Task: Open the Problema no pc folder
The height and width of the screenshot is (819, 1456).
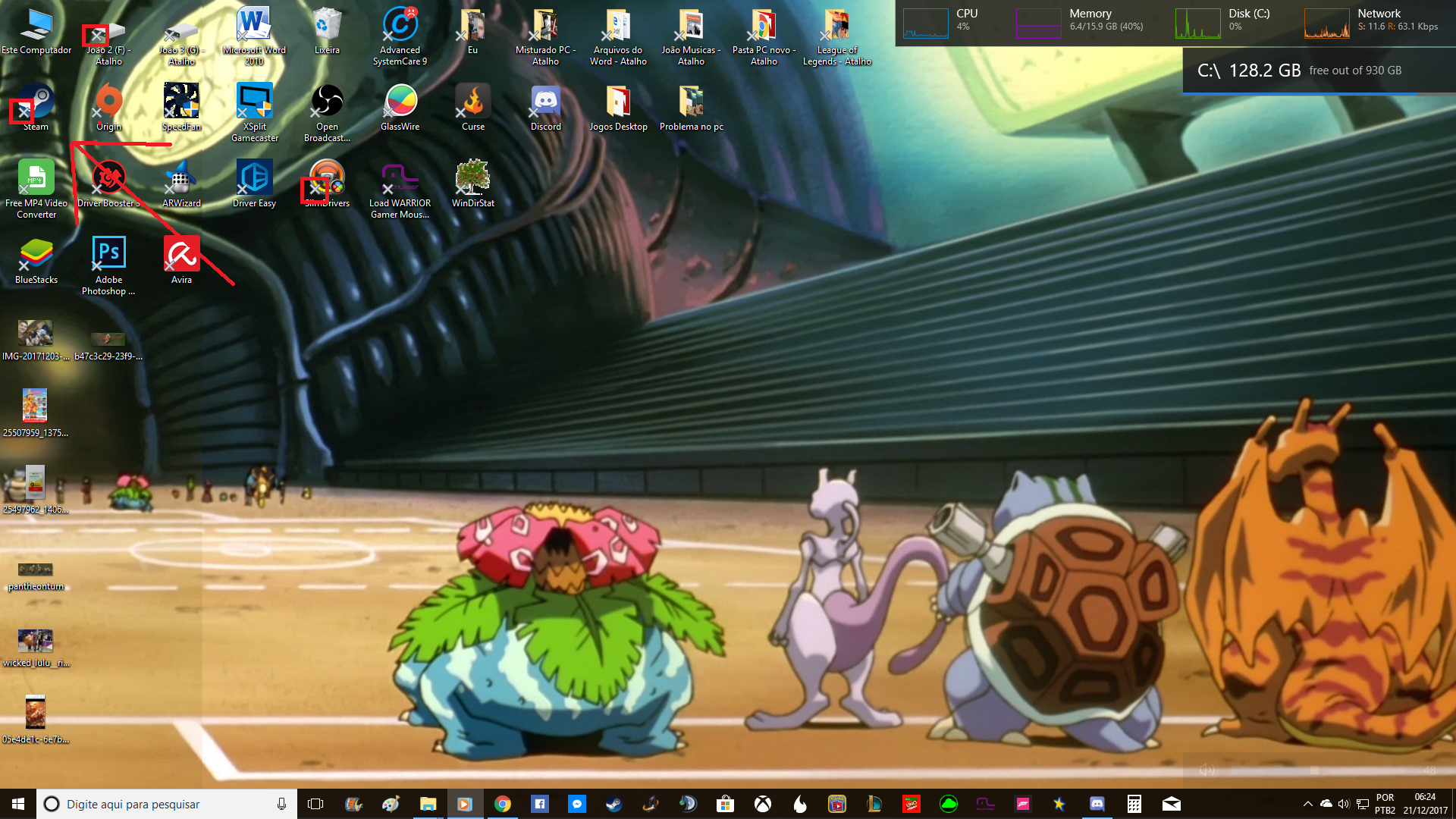Action: pyautogui.click(x=691, y=108)
